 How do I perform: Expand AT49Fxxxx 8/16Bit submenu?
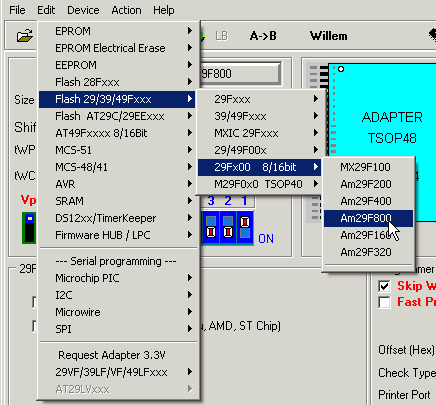point(117,133)
